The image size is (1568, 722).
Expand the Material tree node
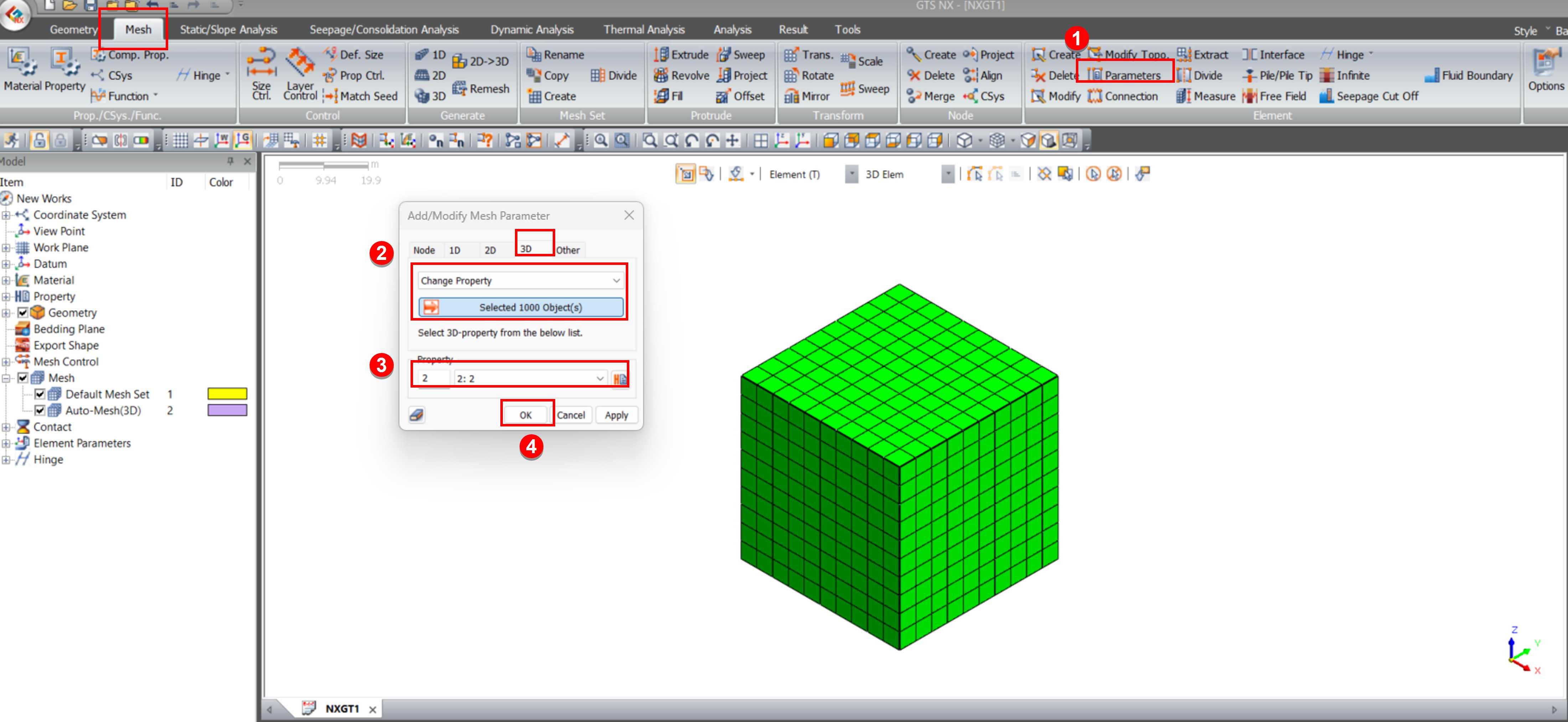tap(6, 281)
